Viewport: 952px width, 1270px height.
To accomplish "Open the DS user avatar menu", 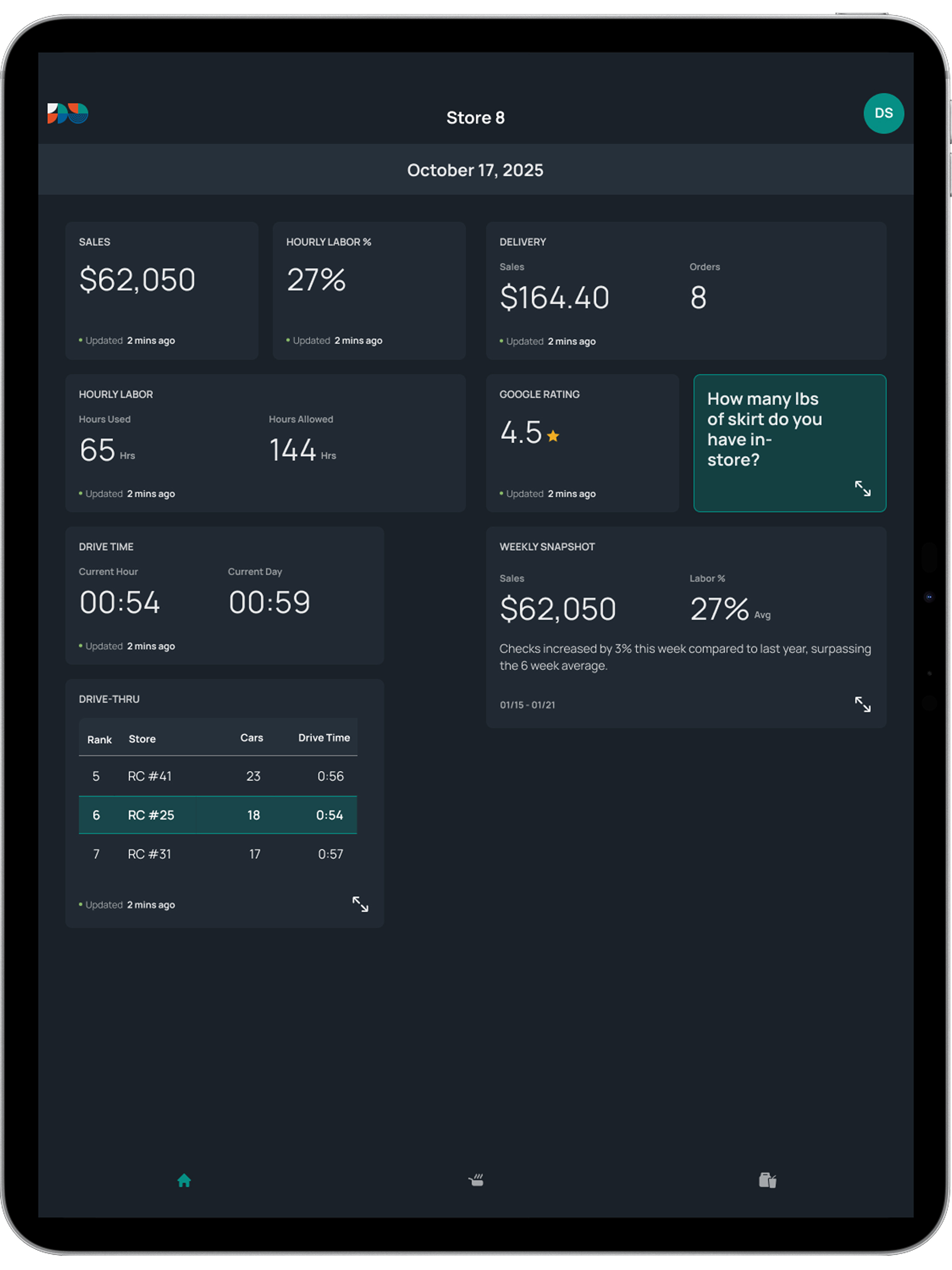I will (883, 113).
